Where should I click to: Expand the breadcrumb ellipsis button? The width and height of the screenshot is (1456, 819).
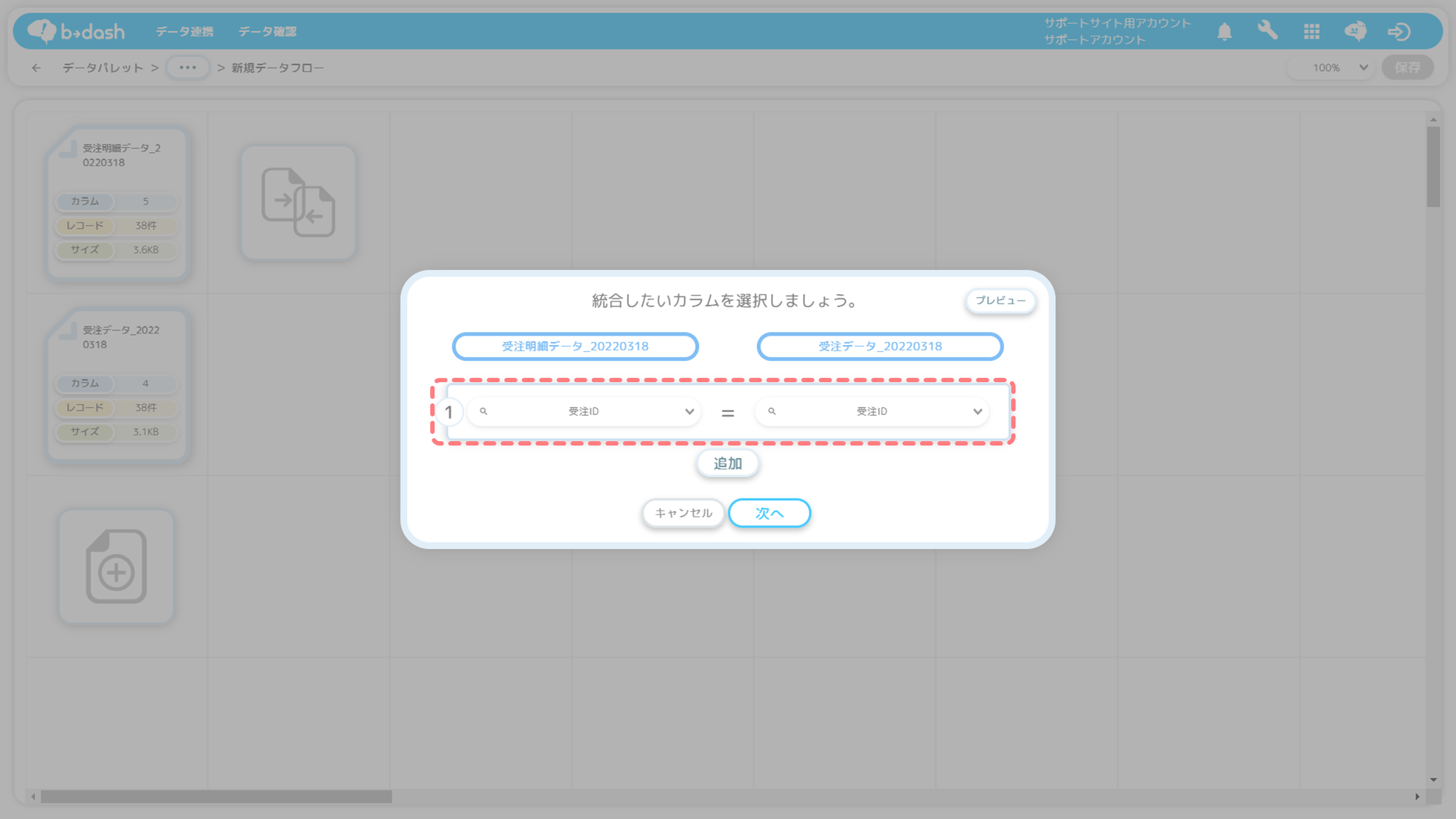coord(188,68)
